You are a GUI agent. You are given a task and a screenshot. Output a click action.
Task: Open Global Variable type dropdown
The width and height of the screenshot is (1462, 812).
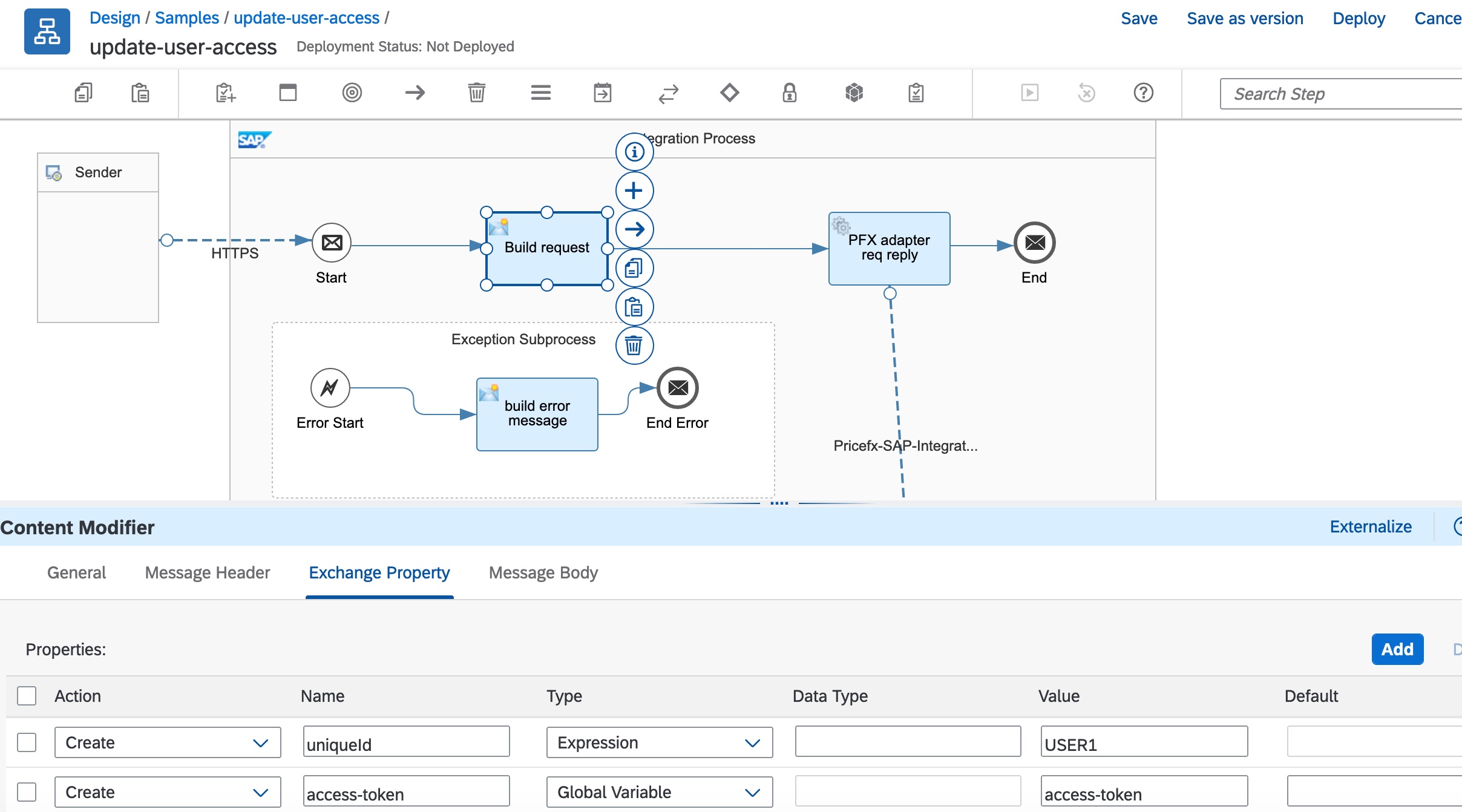659,792
